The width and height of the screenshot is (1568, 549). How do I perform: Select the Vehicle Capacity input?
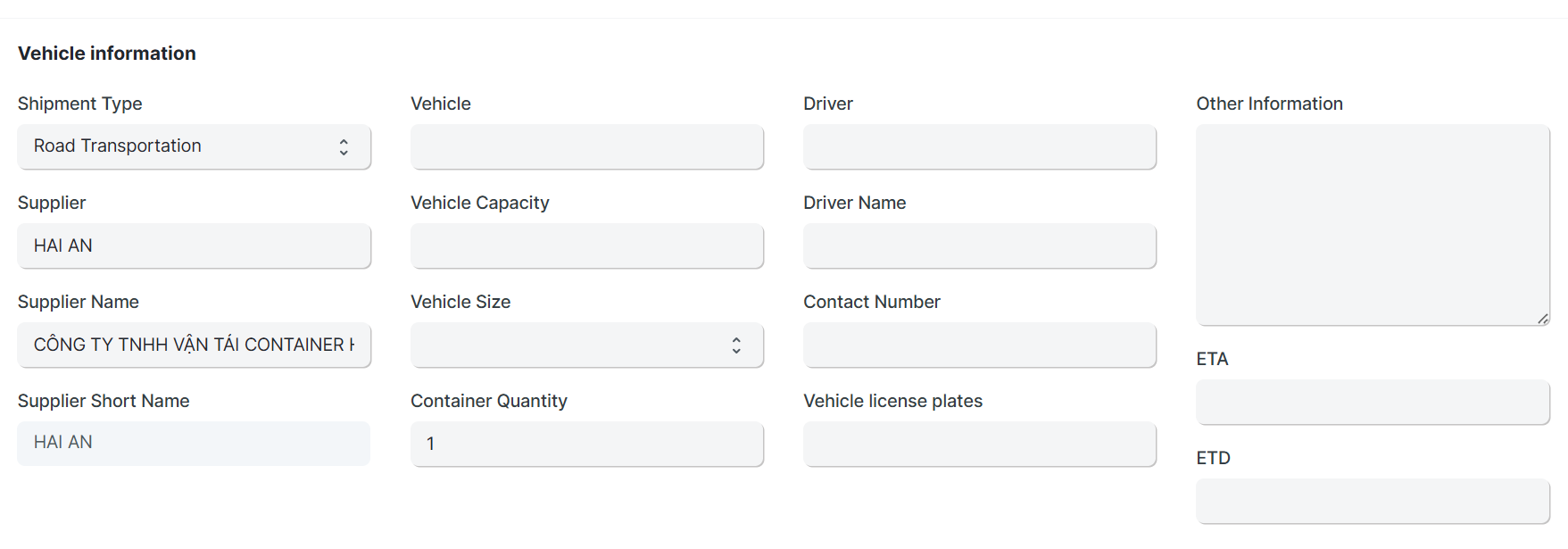pos(586,246)
